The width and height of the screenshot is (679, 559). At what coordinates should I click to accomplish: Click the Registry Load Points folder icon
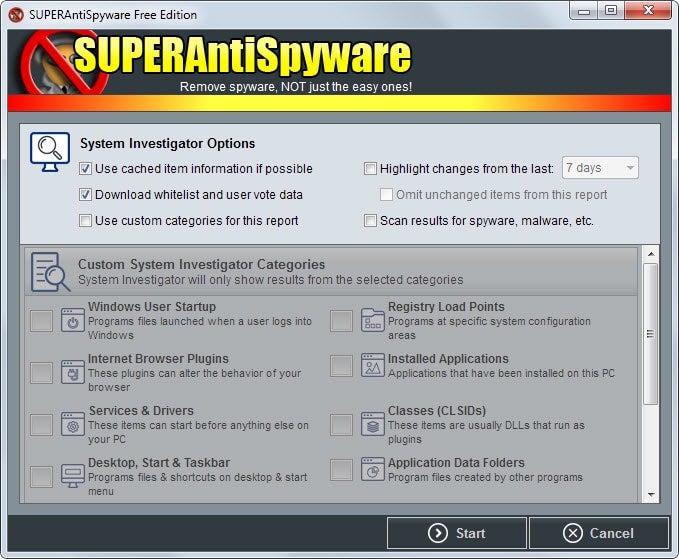pos(372,320)
